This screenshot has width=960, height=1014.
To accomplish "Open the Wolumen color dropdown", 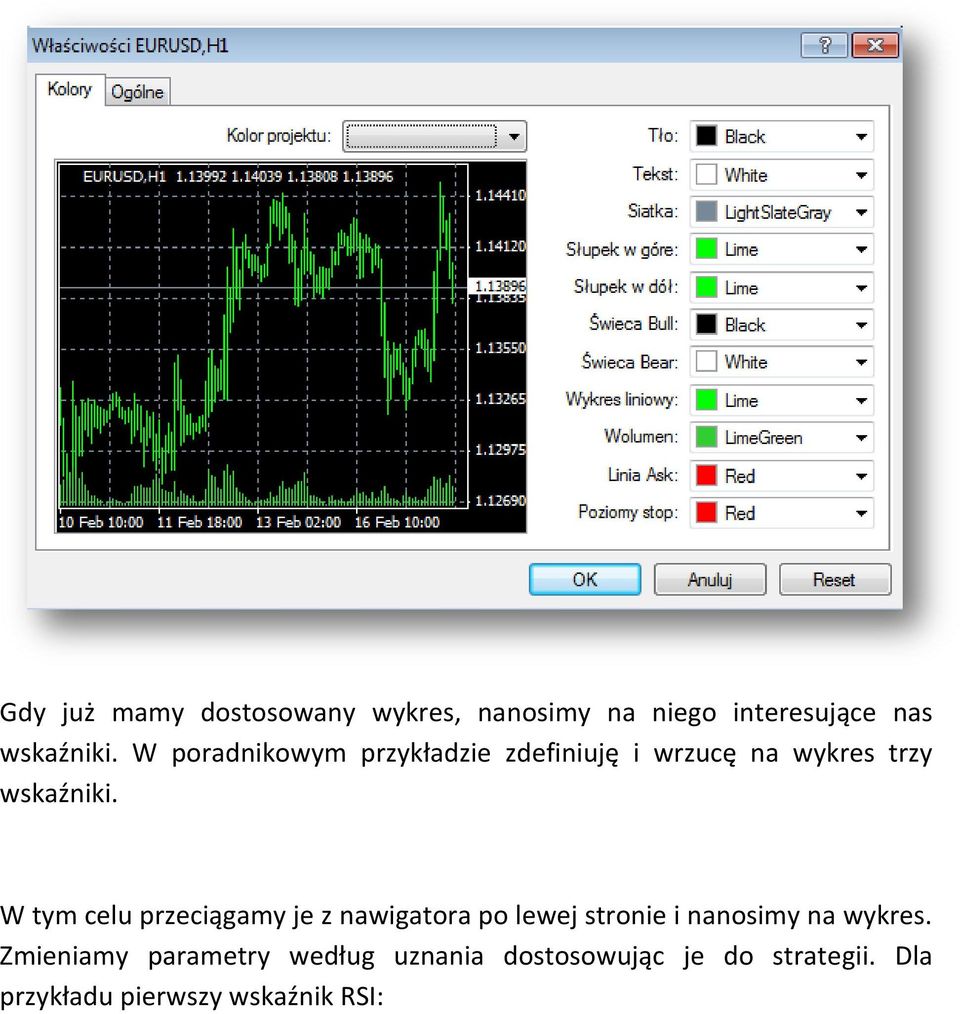I will pyautogui.click(x=781, y=438).
